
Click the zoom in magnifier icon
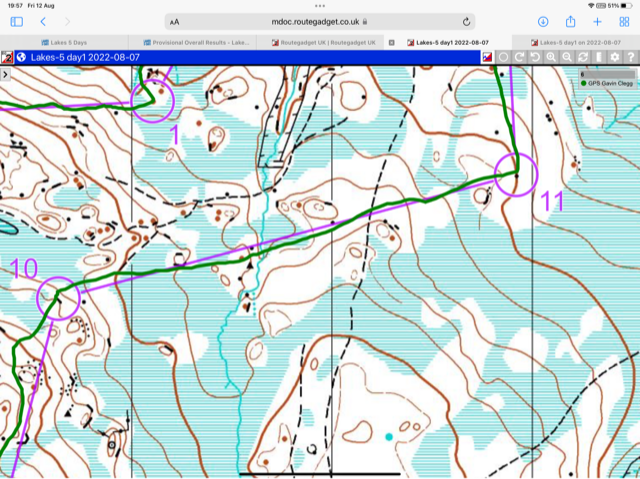coord(551,57)
